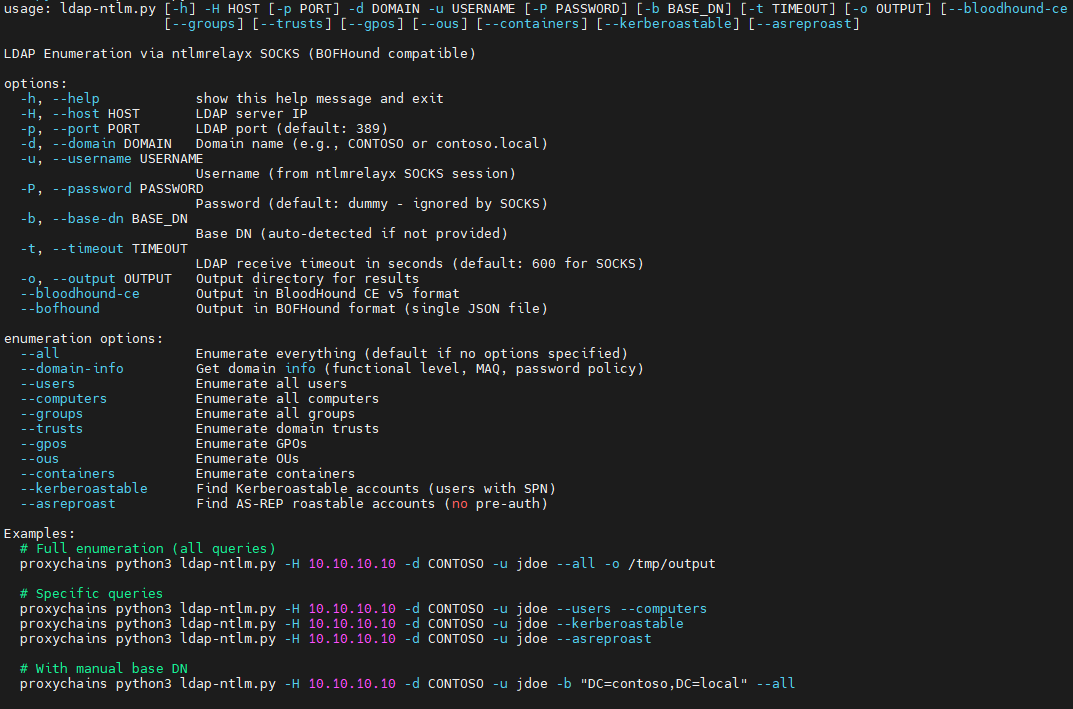Screen dimensions: 1073x709
Task: Click the '--bloodhound-ce' option in options list
Action: click(x=79, y=294)
